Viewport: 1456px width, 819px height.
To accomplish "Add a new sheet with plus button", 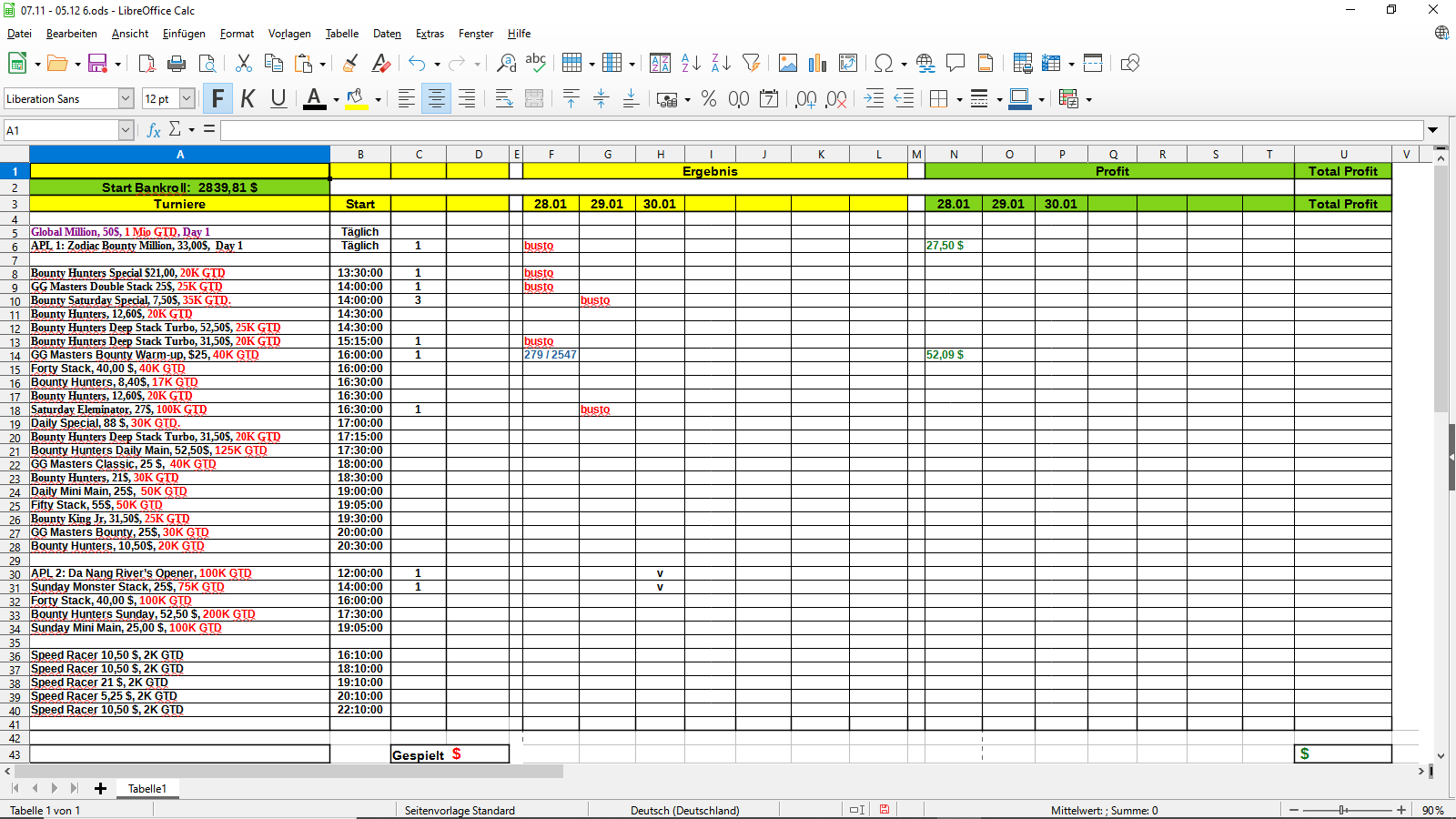I will pyautogui.click(x=100, y=788).
